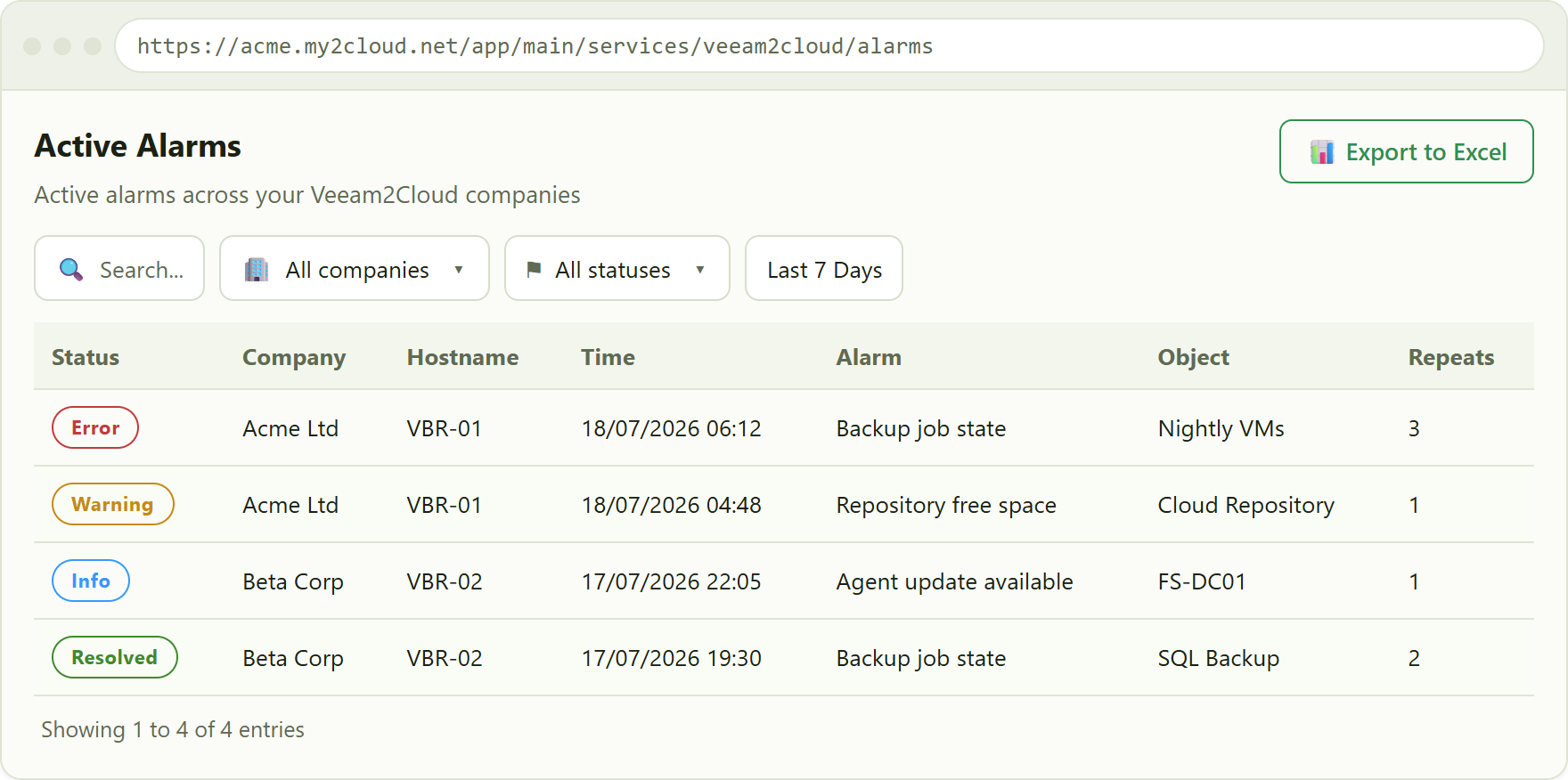Viewport: 1568px width, 780px height.
Task: Click the browser address bar URL
Action: click(x=535, y=46)
